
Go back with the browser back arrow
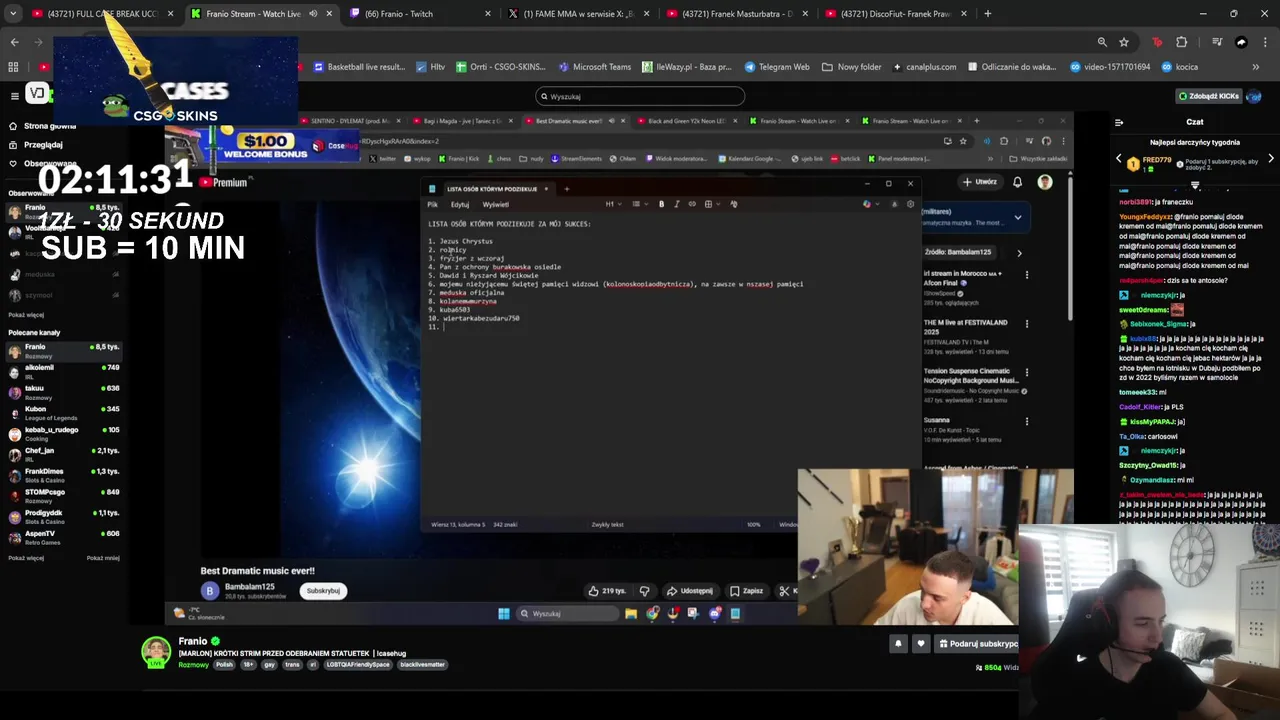pos(14,42)
